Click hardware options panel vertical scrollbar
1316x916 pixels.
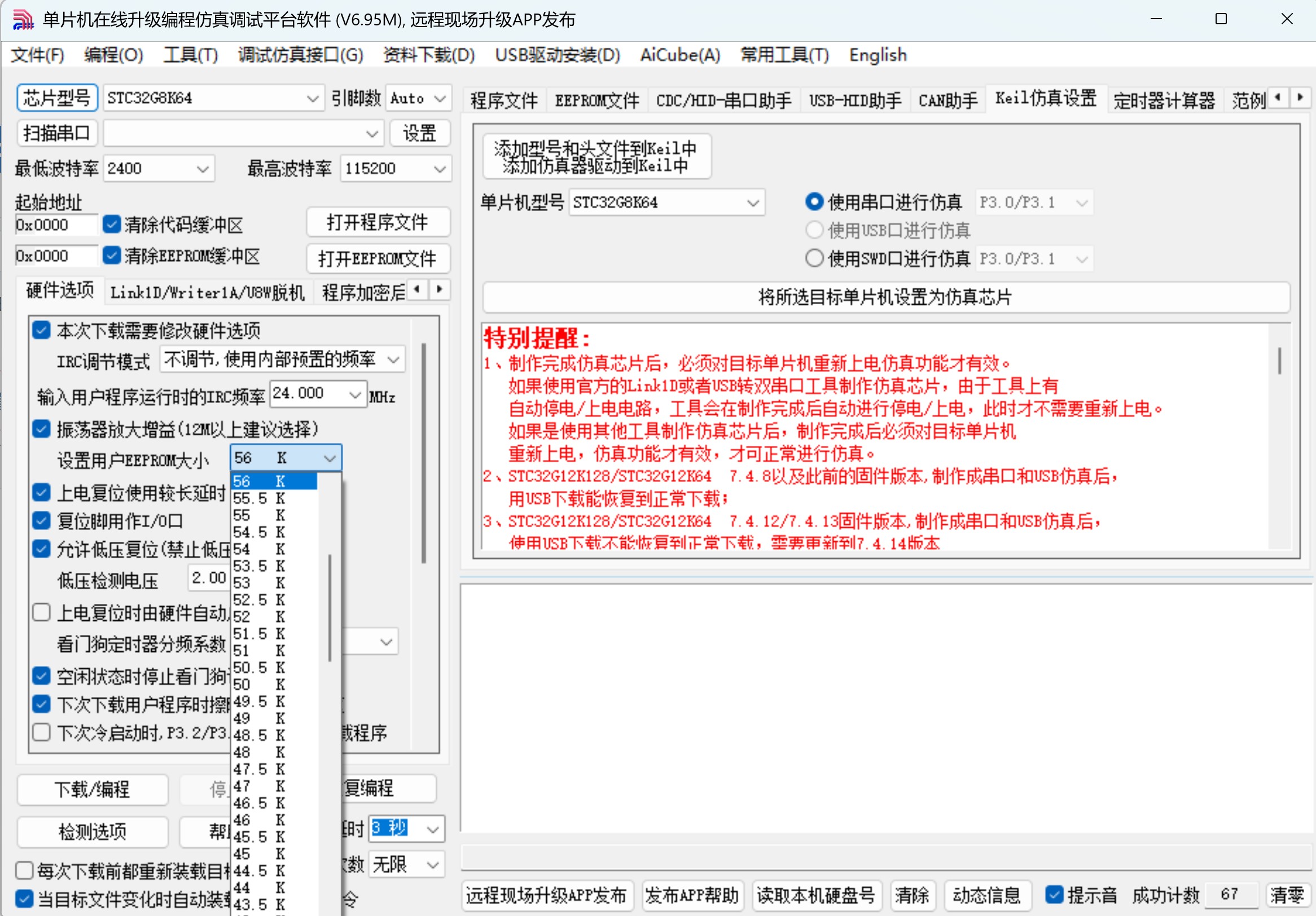(x=424, y=453)
